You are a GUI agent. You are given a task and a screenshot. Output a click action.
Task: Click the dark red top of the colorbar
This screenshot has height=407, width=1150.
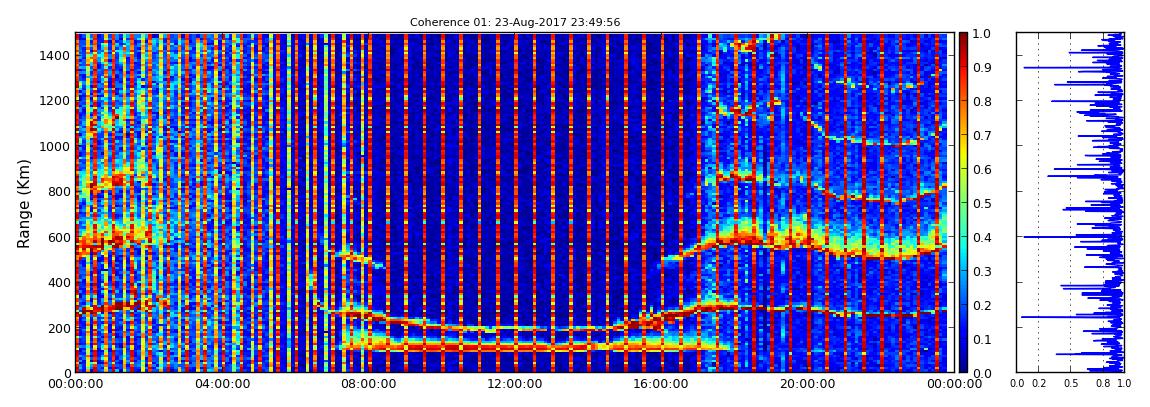pos(964,40)
